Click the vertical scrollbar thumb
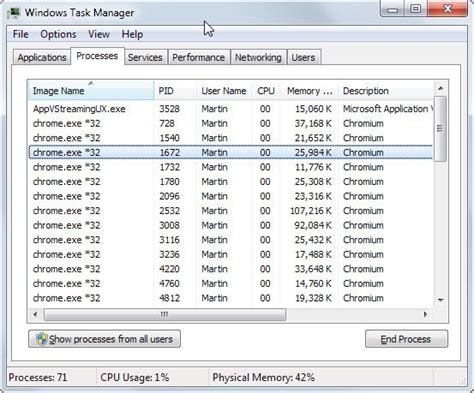Viewport: 474px width, 393px height. point(440,129)
